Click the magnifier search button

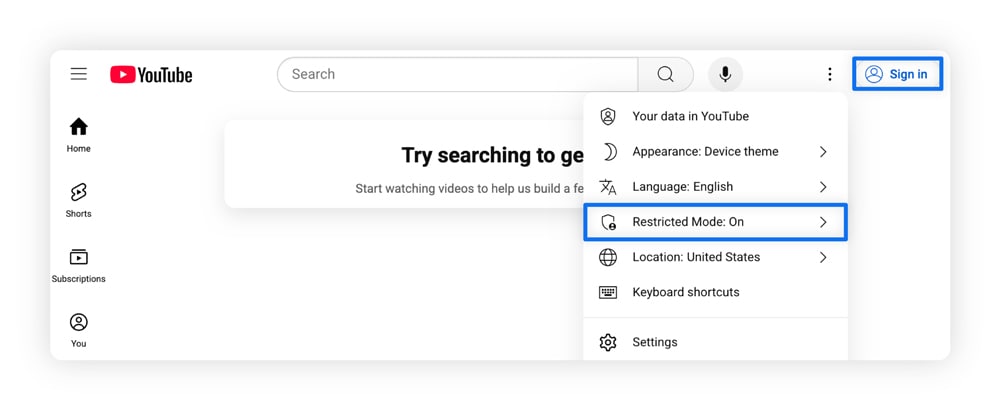[x=665, y=75]
